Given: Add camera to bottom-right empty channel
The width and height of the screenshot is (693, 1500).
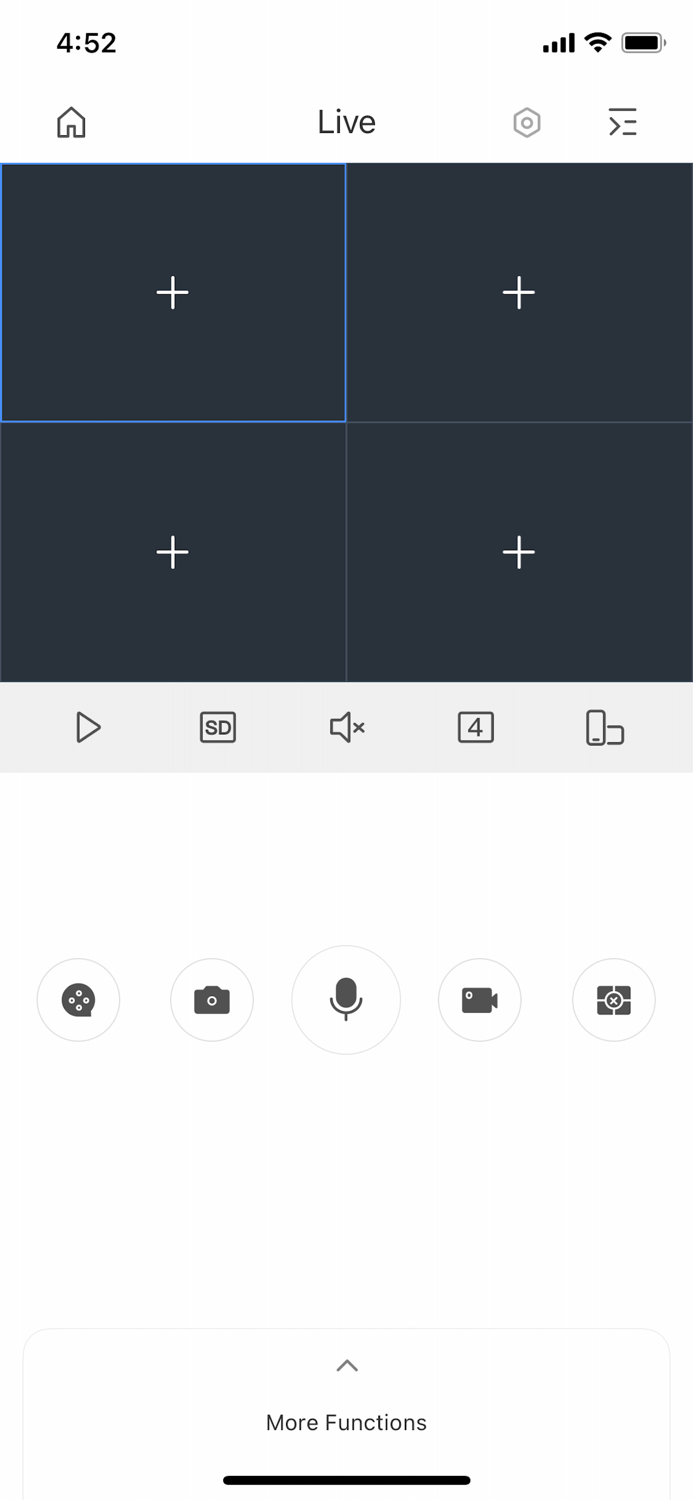Looking at the screenshot, I should [x=519, y=552].
